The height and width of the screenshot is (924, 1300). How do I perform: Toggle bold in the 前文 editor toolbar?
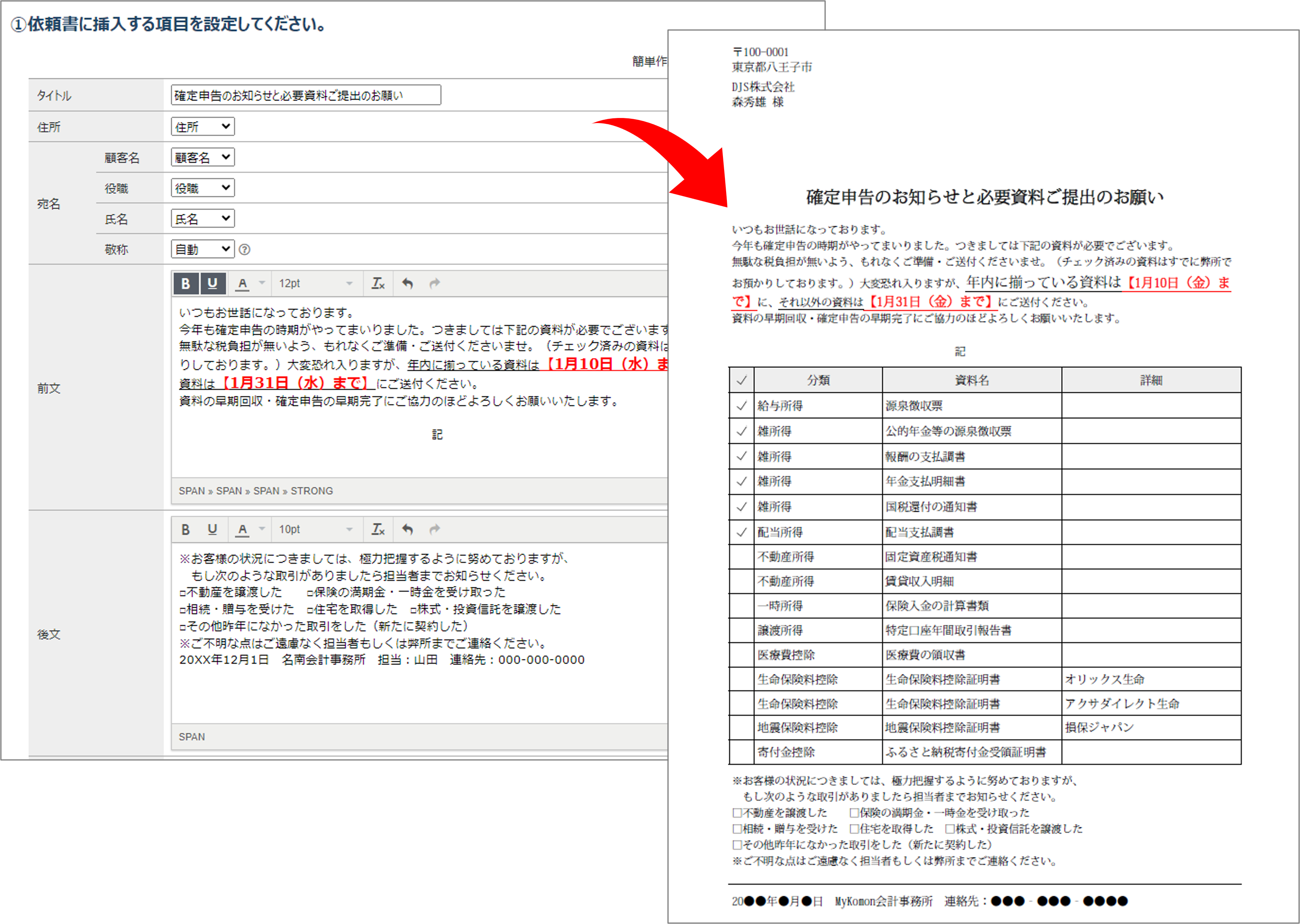pyautogui.click(x=186, y=283)
